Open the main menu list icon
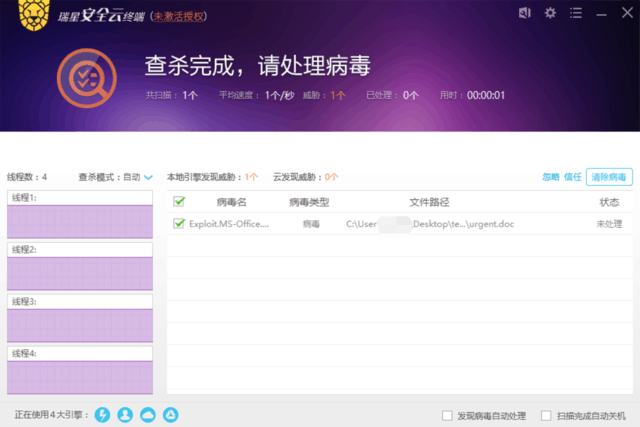This screenshot has height=427, width=640. click(575, 13)
